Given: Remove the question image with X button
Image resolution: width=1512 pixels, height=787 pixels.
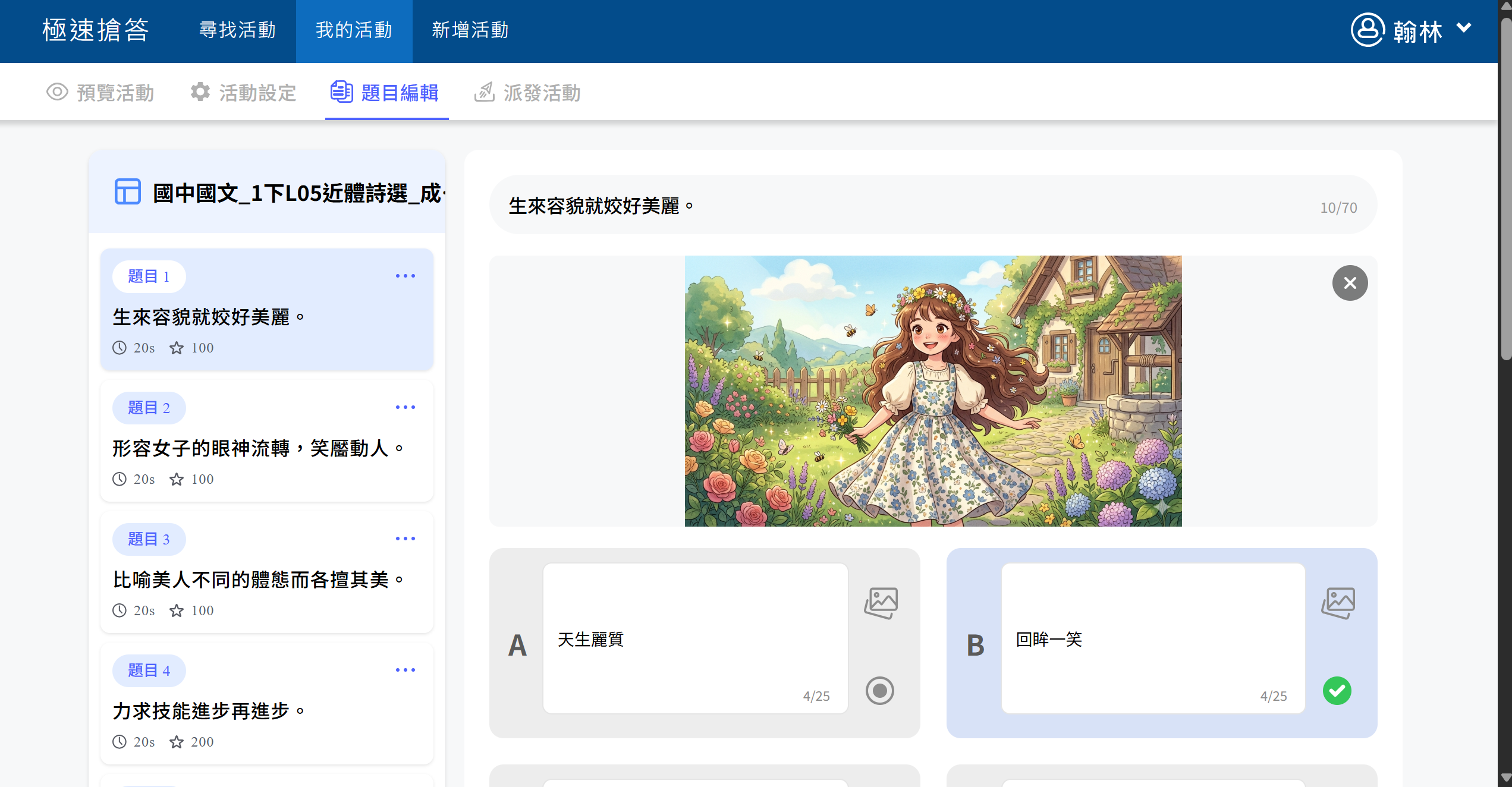Looking at the screenshot, I should point(1349,283).
